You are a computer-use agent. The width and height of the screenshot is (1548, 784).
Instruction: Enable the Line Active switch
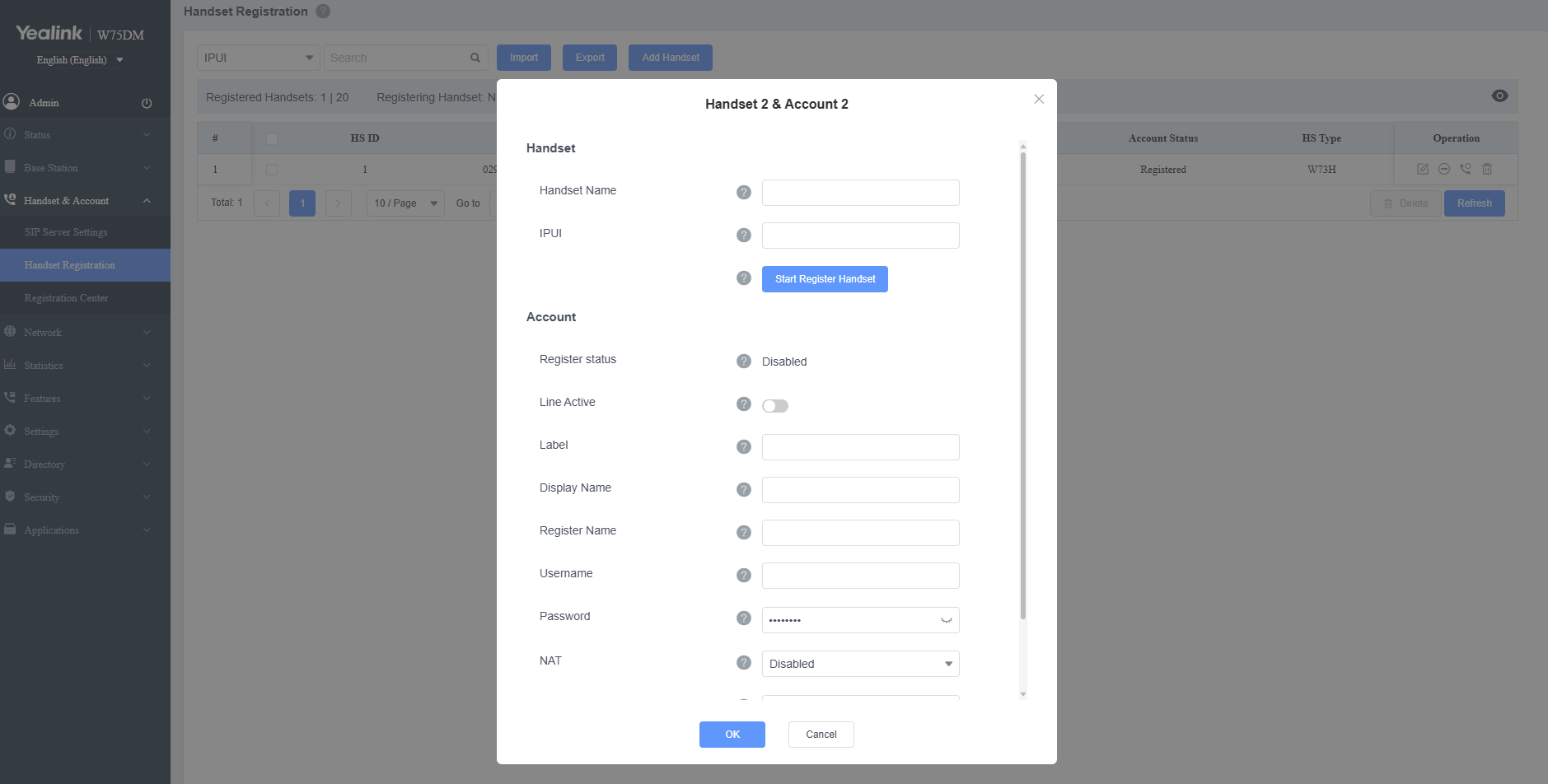click(774, 405)
